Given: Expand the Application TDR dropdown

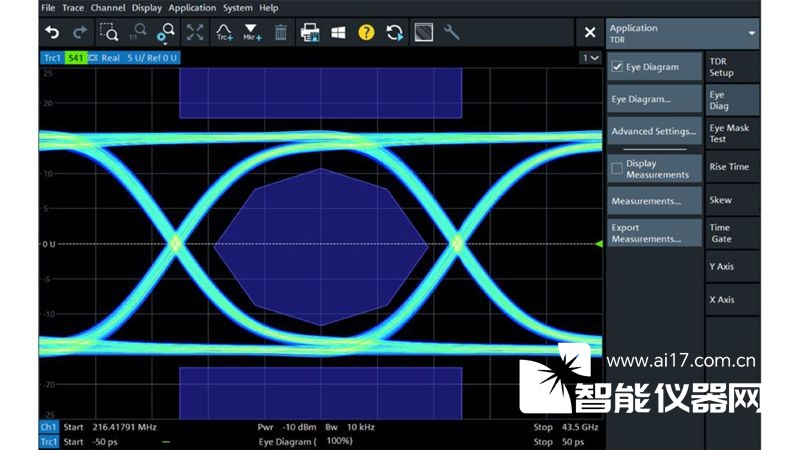Looking at the screenshot, I should coord(682,33).
